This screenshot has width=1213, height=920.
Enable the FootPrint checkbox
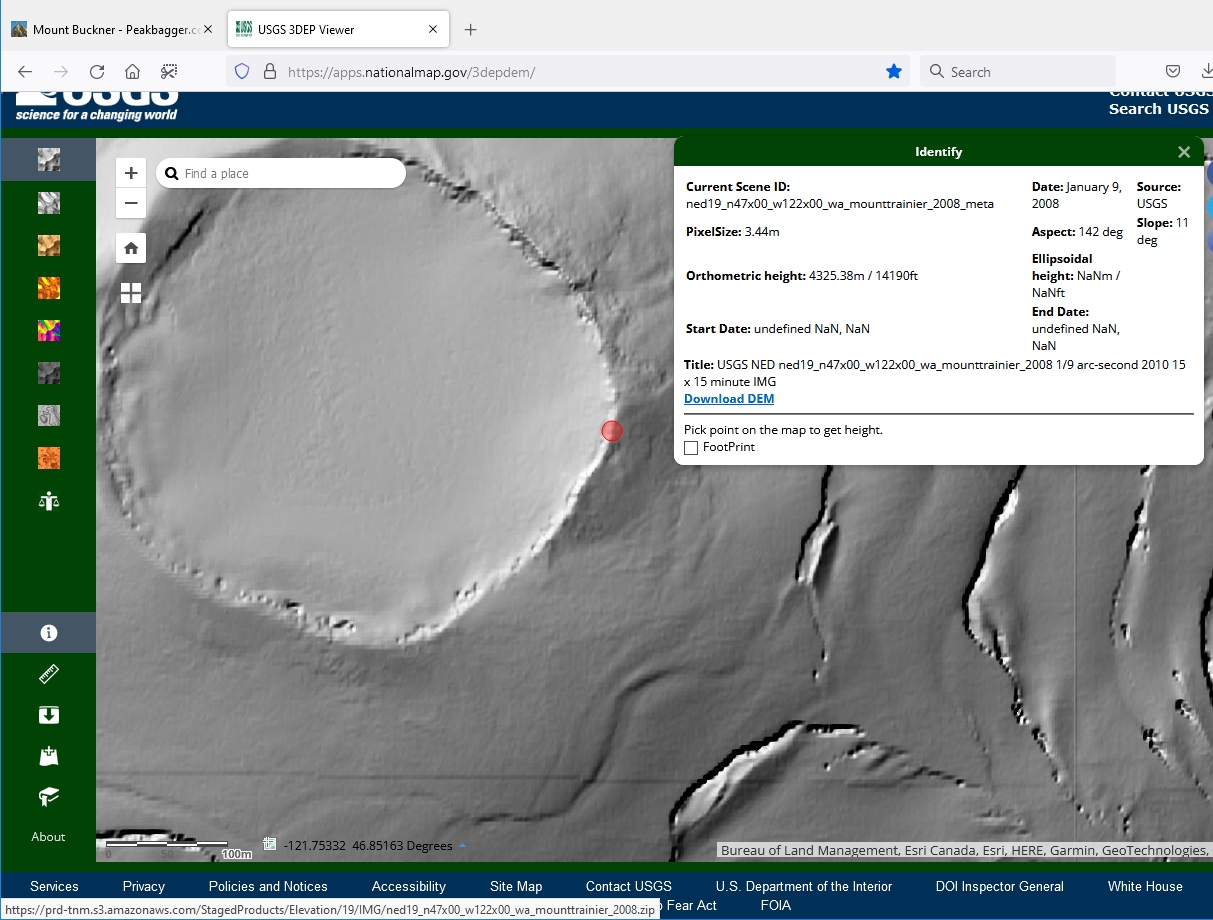click(691, 448)
